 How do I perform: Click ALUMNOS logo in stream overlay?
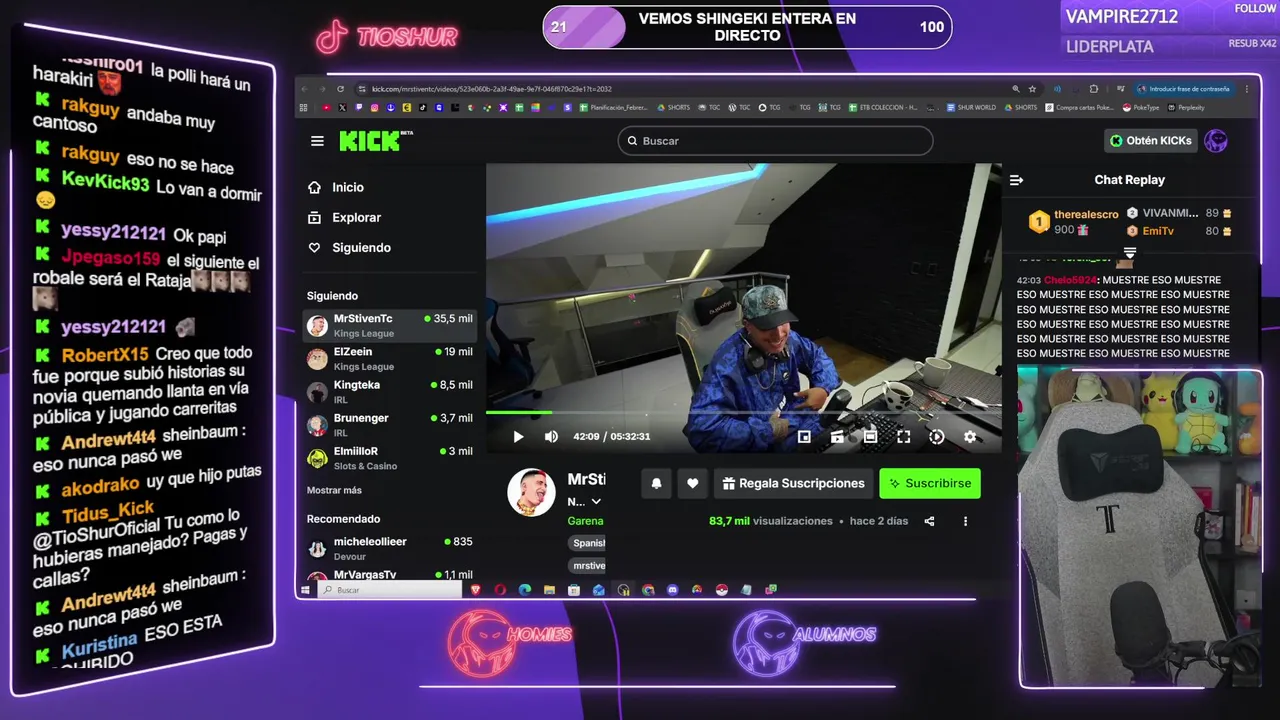pos(804,641)
